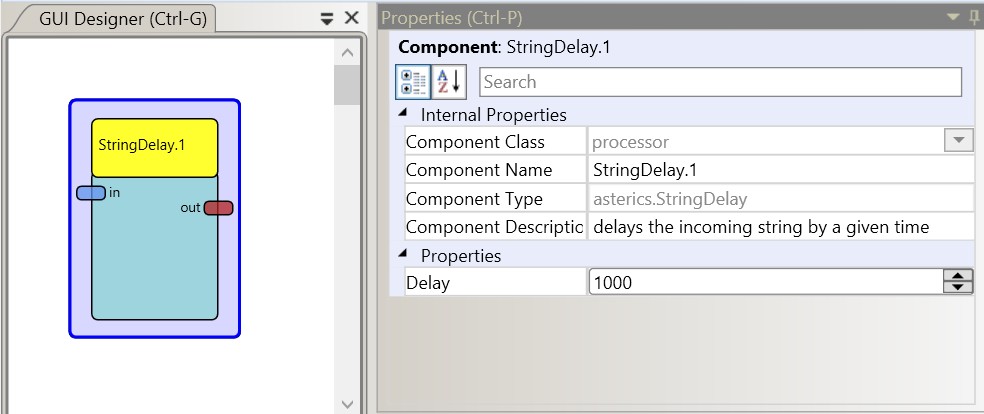Increase the Delay value with up arrow

958,277
